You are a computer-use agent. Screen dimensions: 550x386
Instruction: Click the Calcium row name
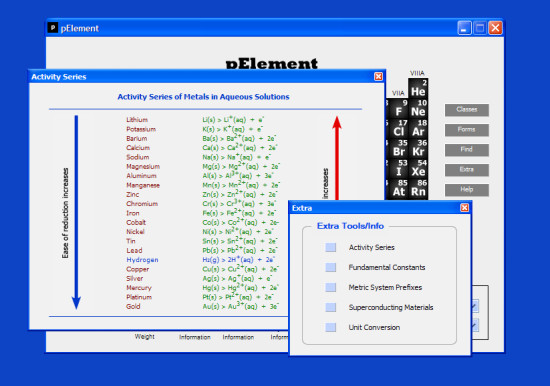(138, 148)
